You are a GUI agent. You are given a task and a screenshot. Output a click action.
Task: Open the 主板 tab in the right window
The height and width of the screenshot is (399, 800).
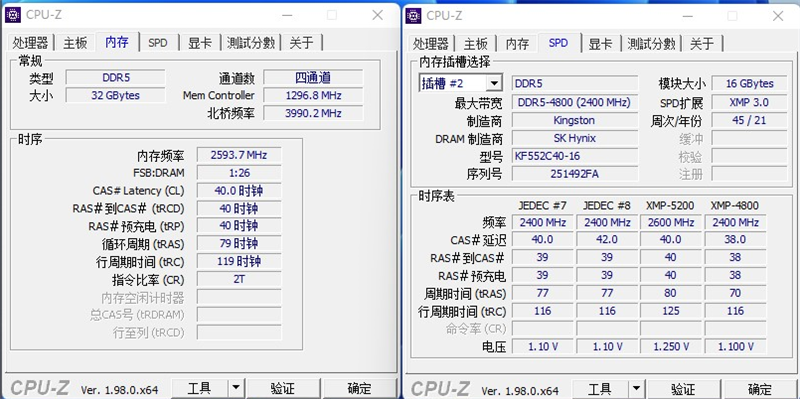[476, 43]
